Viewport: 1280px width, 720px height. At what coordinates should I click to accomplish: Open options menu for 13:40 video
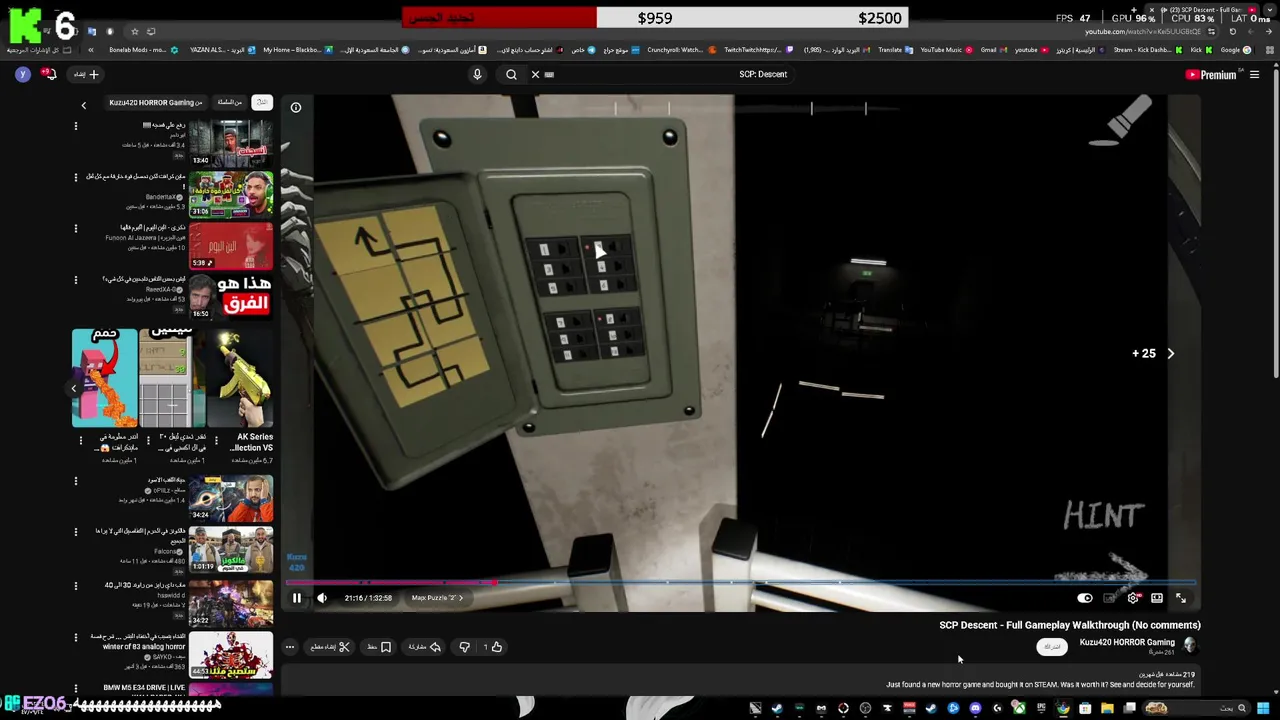point(75,126)
